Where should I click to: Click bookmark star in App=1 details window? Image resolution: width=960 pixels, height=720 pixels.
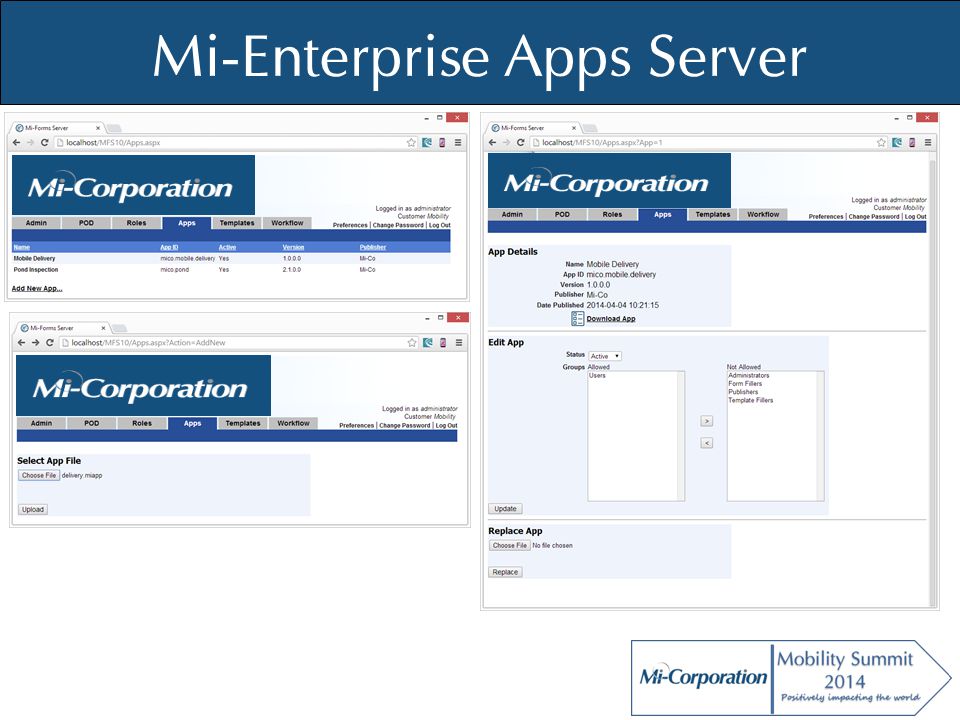[x=881, y=143]
